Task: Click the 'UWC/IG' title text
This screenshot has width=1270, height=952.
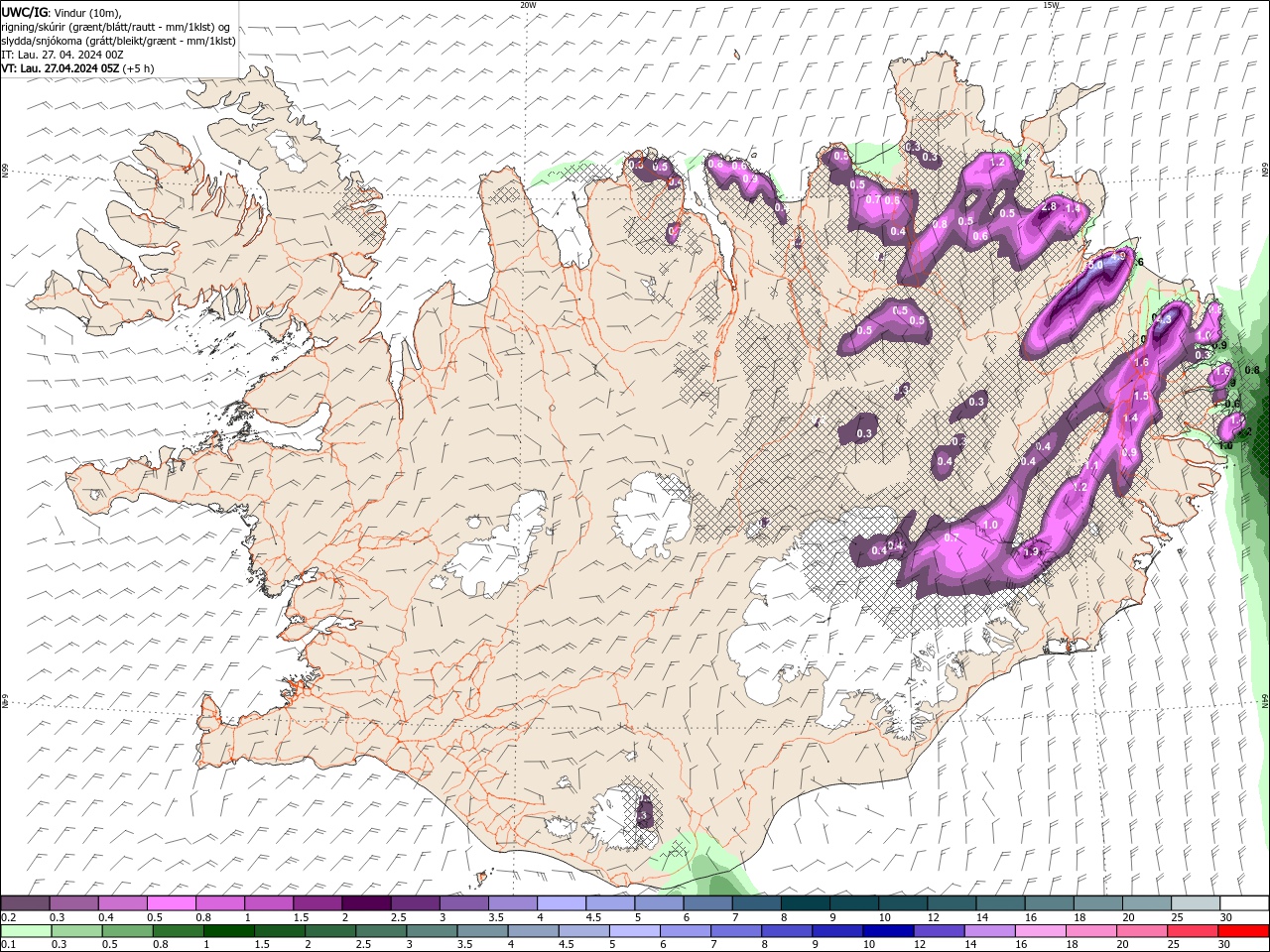Action: point(25,12)
